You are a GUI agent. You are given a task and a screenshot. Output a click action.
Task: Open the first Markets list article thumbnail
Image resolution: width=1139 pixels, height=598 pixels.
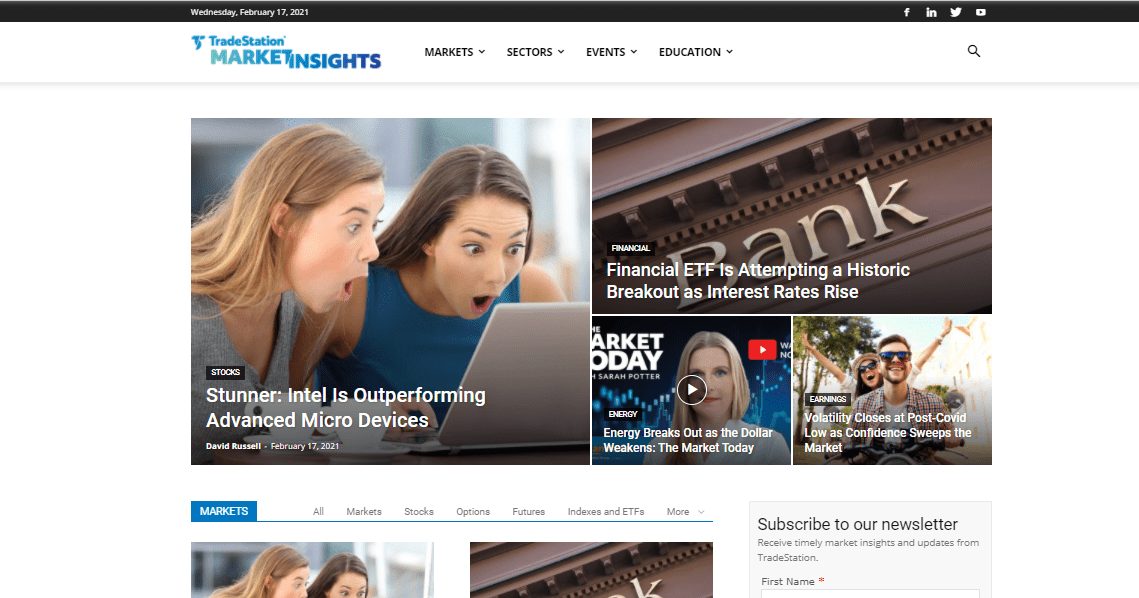click(312, 570)
